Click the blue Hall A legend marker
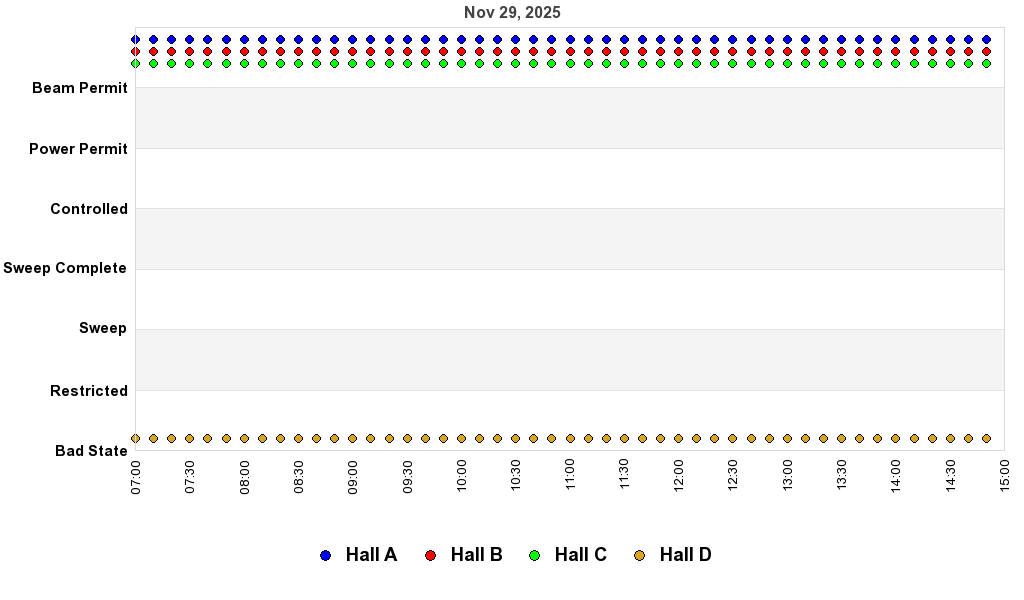This screenshot has height=600, width=1024. point(325,555)
